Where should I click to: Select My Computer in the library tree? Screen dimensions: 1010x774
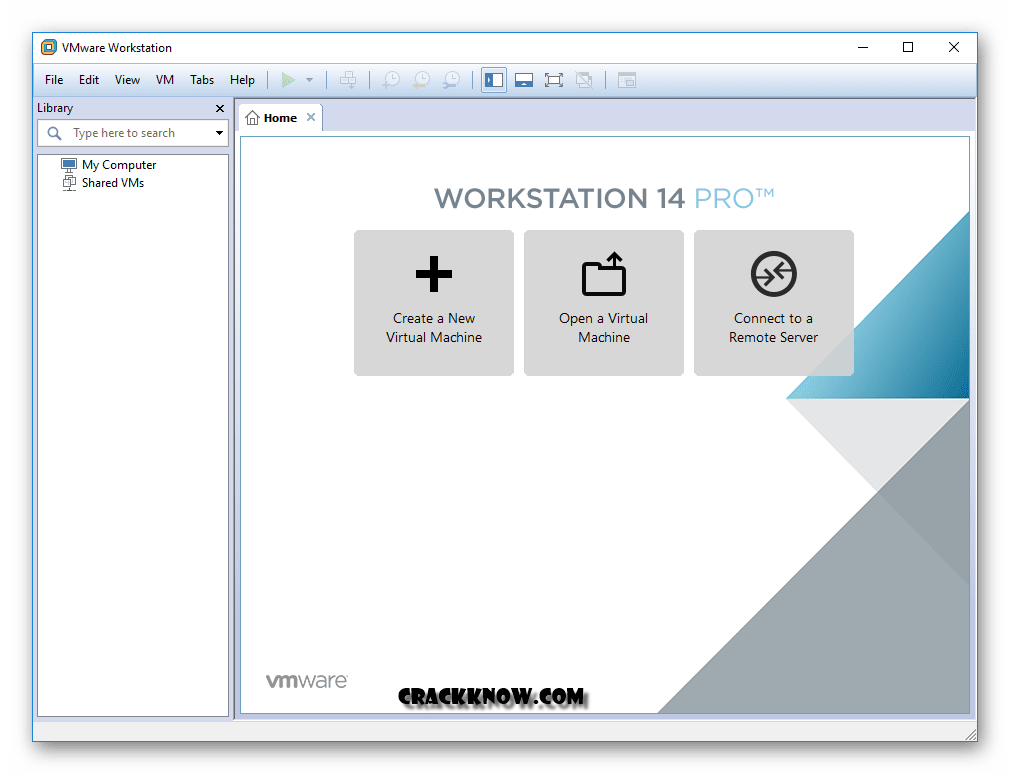point(109,165)
